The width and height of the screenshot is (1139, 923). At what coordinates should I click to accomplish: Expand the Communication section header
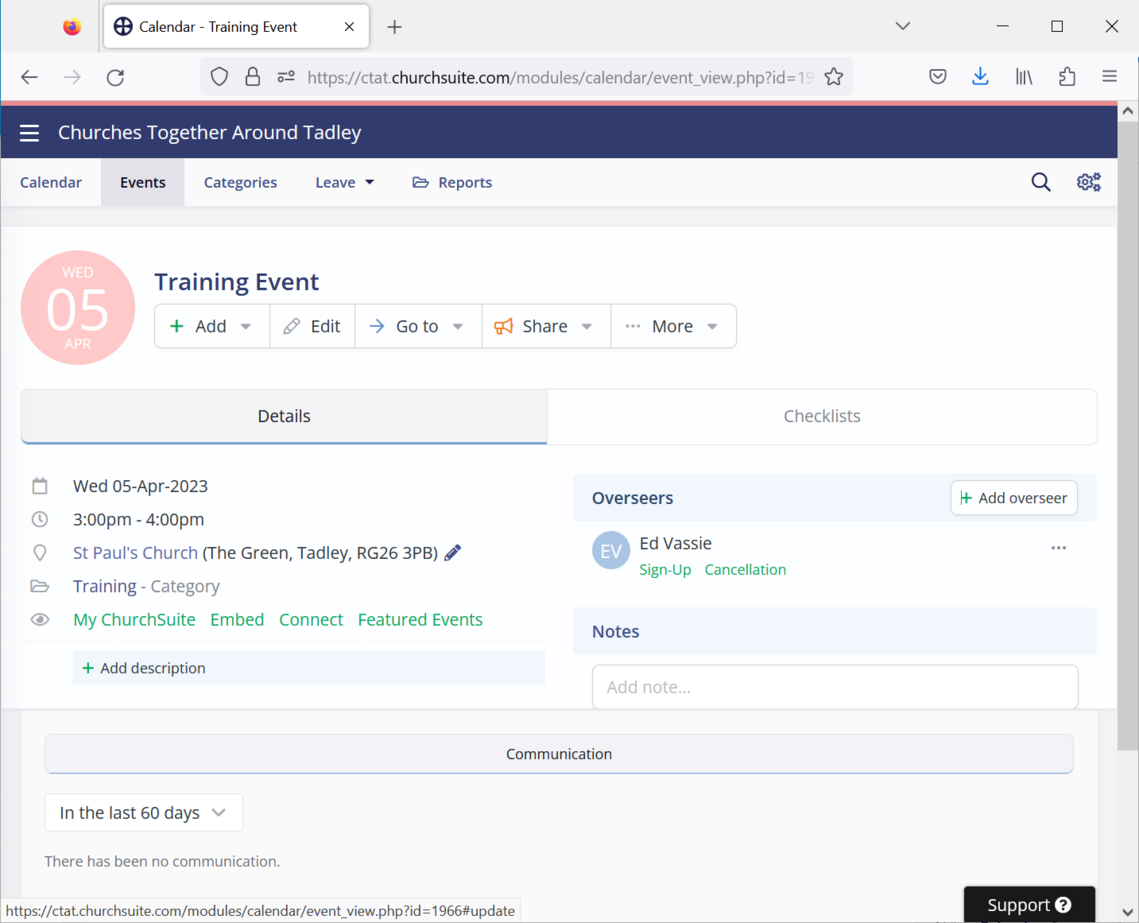(x=559, y=754)
